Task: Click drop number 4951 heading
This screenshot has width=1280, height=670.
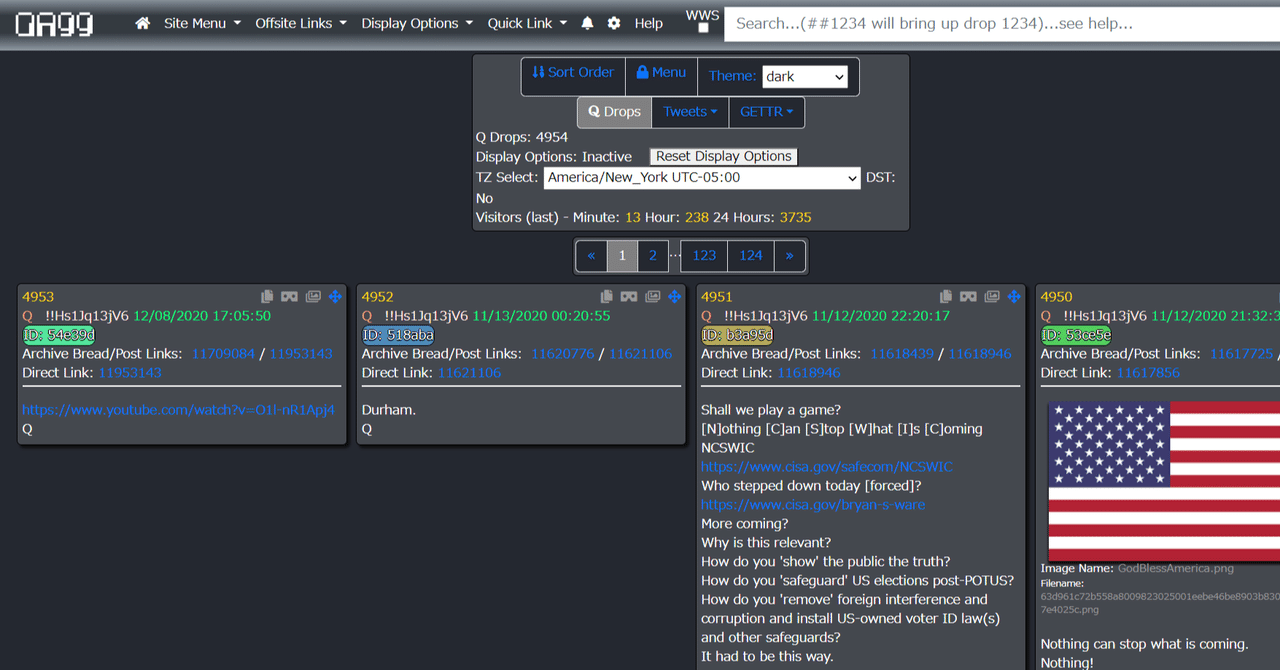Action: (x=717, y=297)
